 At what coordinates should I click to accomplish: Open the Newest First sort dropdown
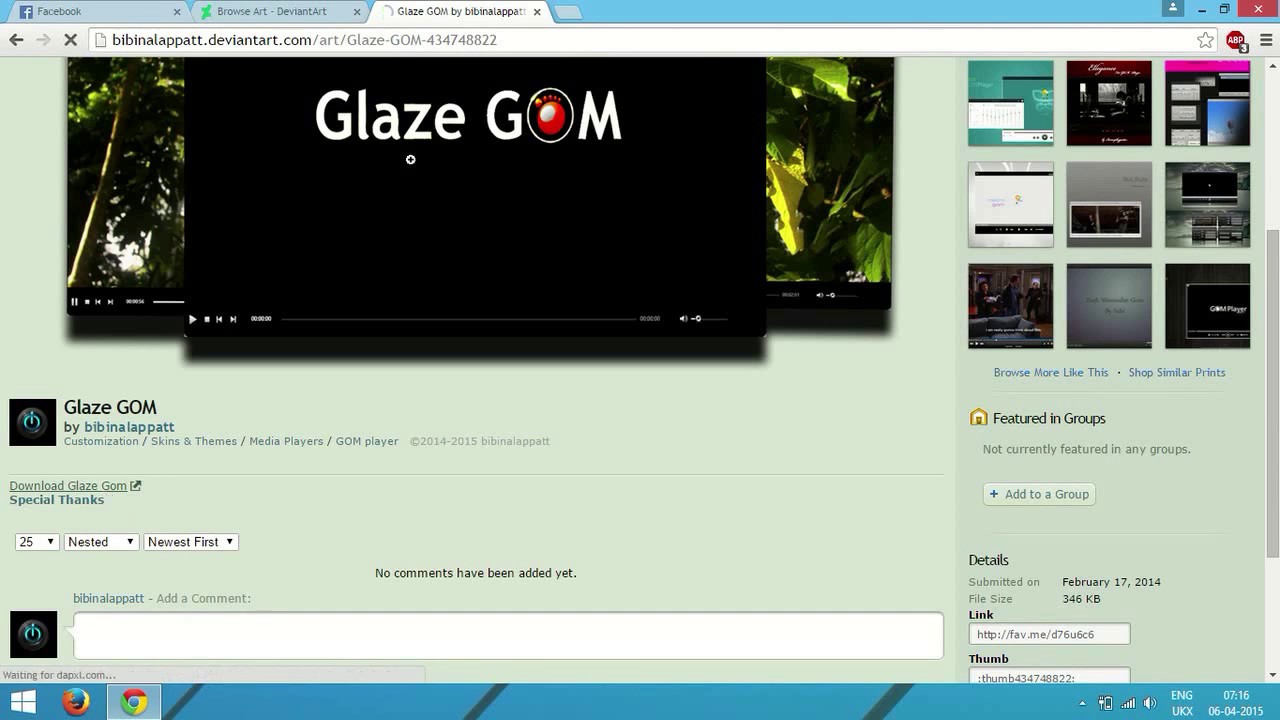pyautogui.click(x=191, y=542)
